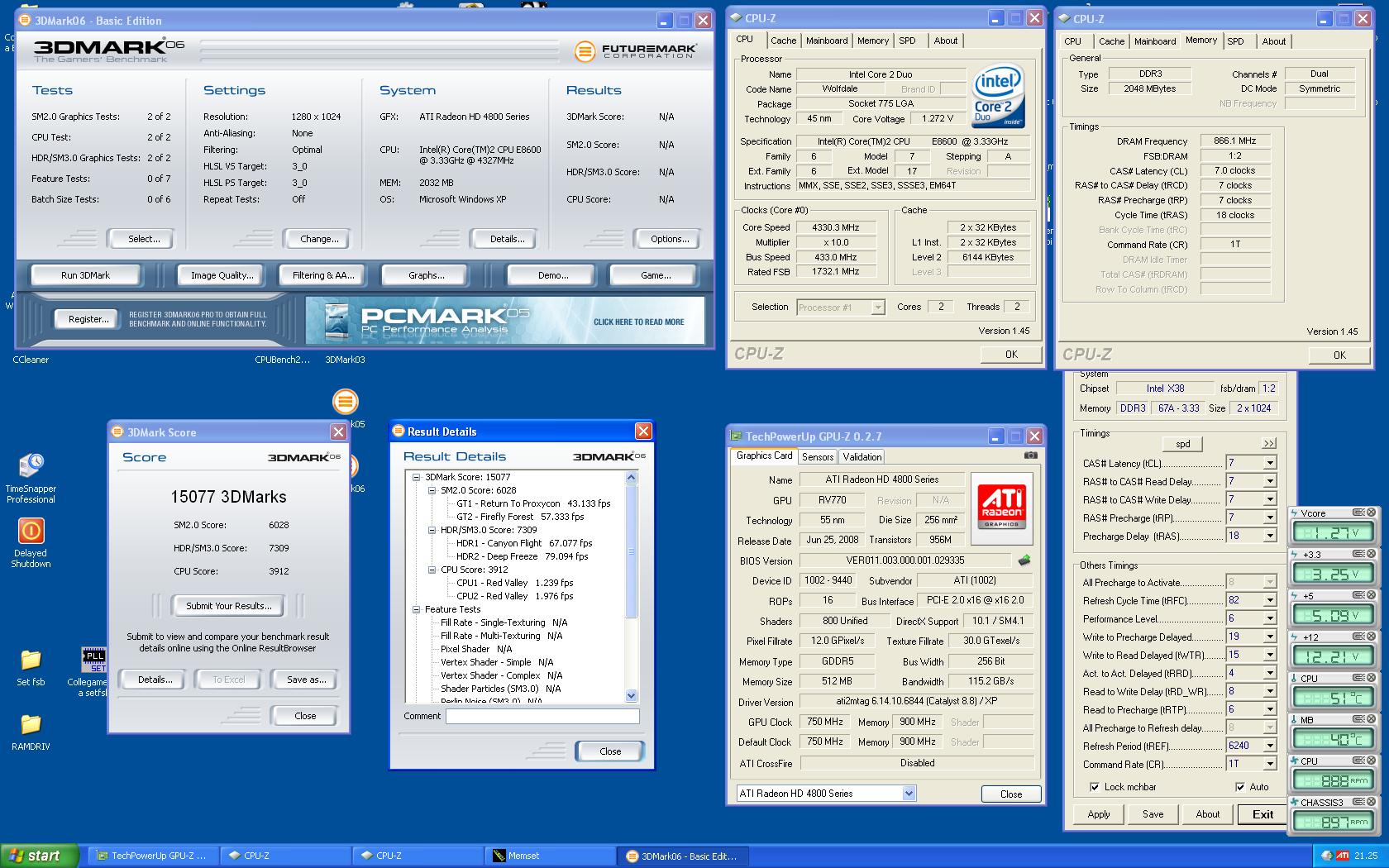Open the Performance Level dropdown
The image size is (1389, 868).
(1269, 618)
